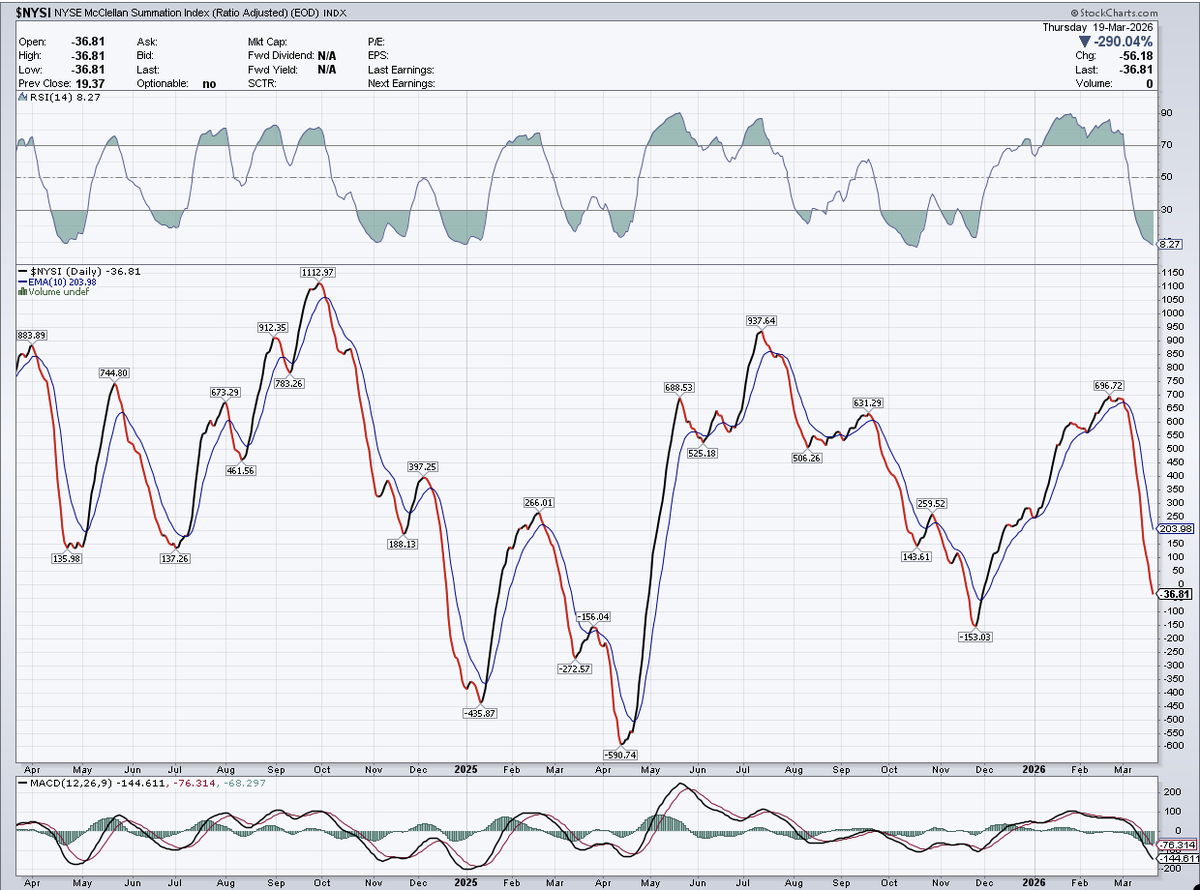Click the -144.611 MACD value tag

pos(1177,859)
